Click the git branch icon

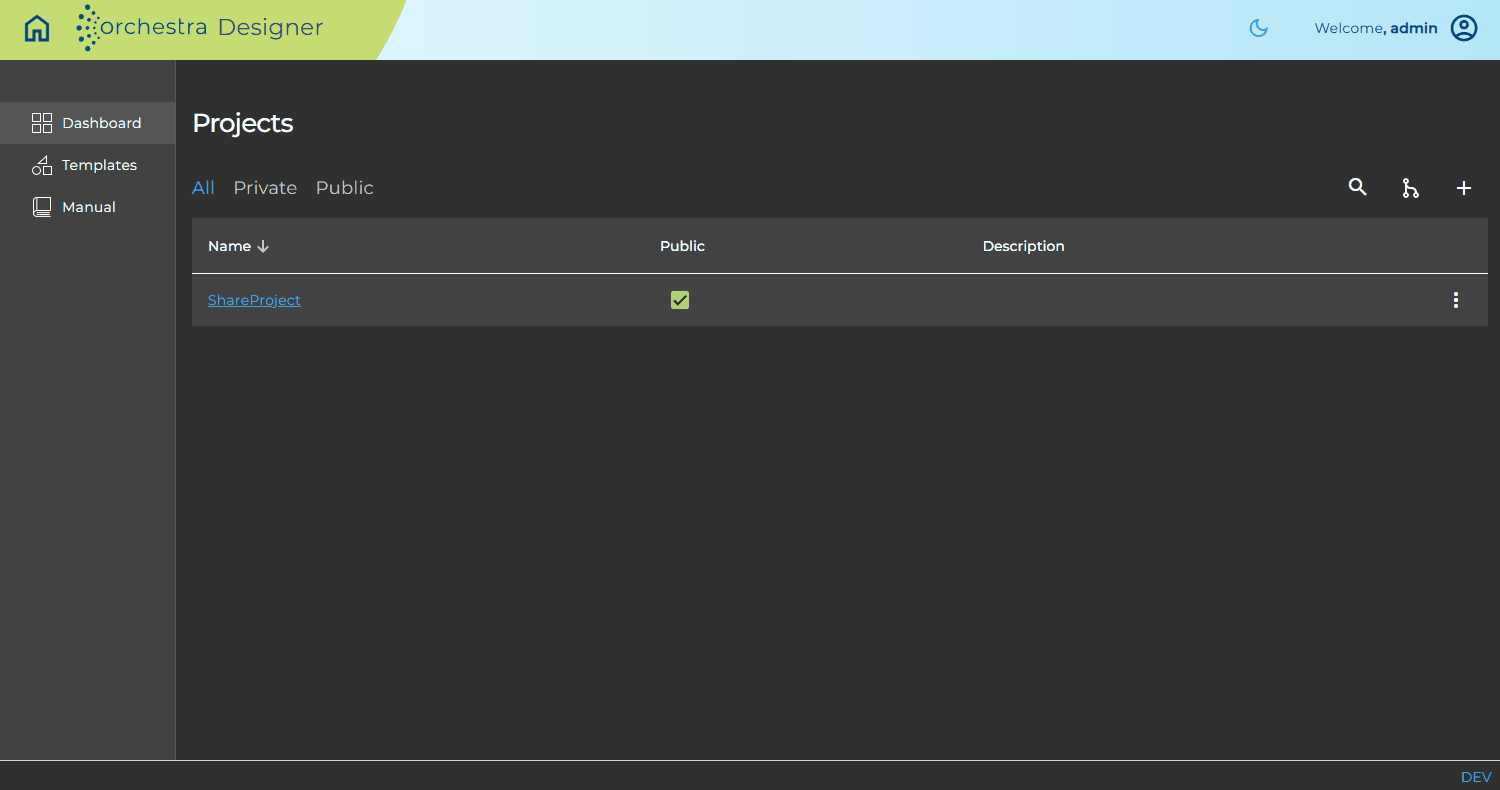coord(1410,188)
